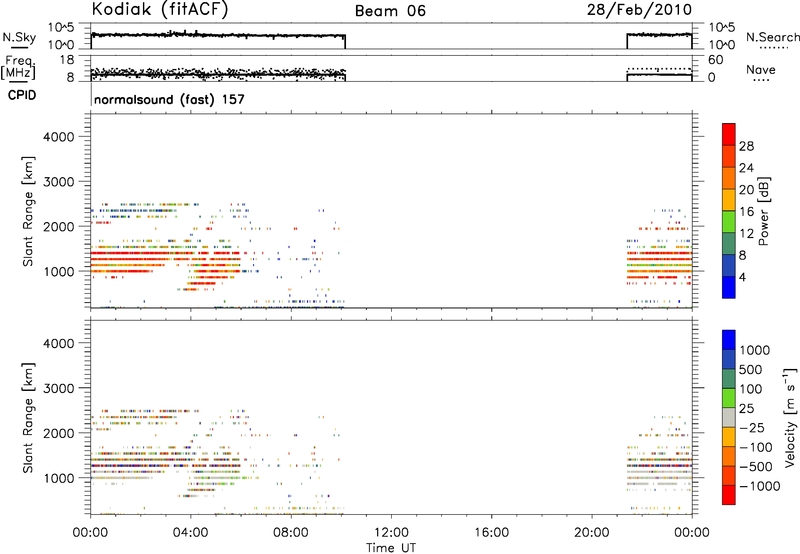The image size is (800, 554).
Task: Click the '-25' tick on Velocity colorbar
Action: 752,427
